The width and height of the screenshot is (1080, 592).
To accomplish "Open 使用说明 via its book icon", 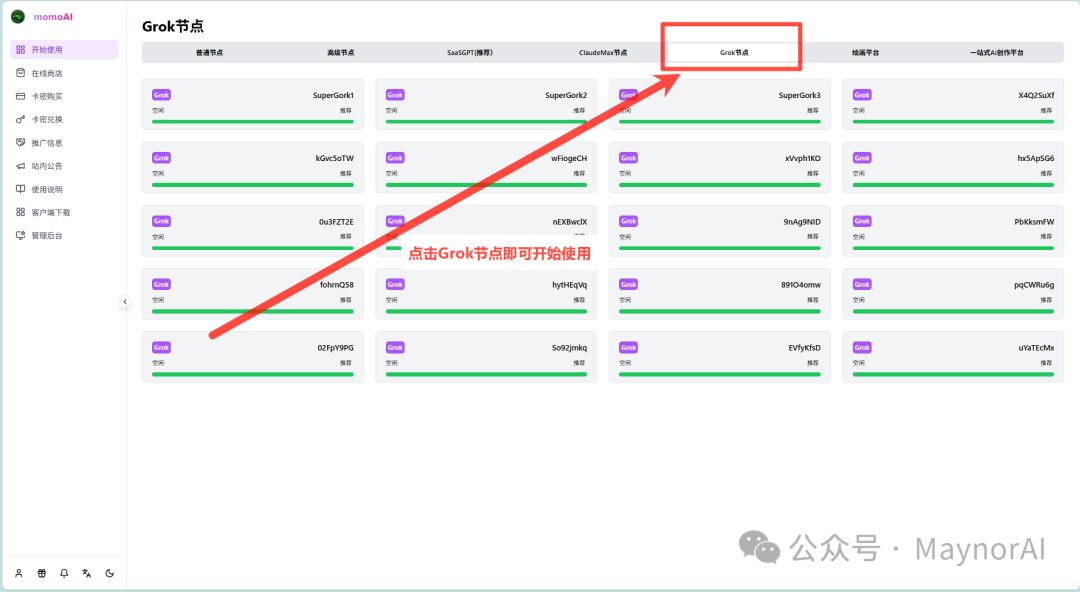I will tap(21, 189).
